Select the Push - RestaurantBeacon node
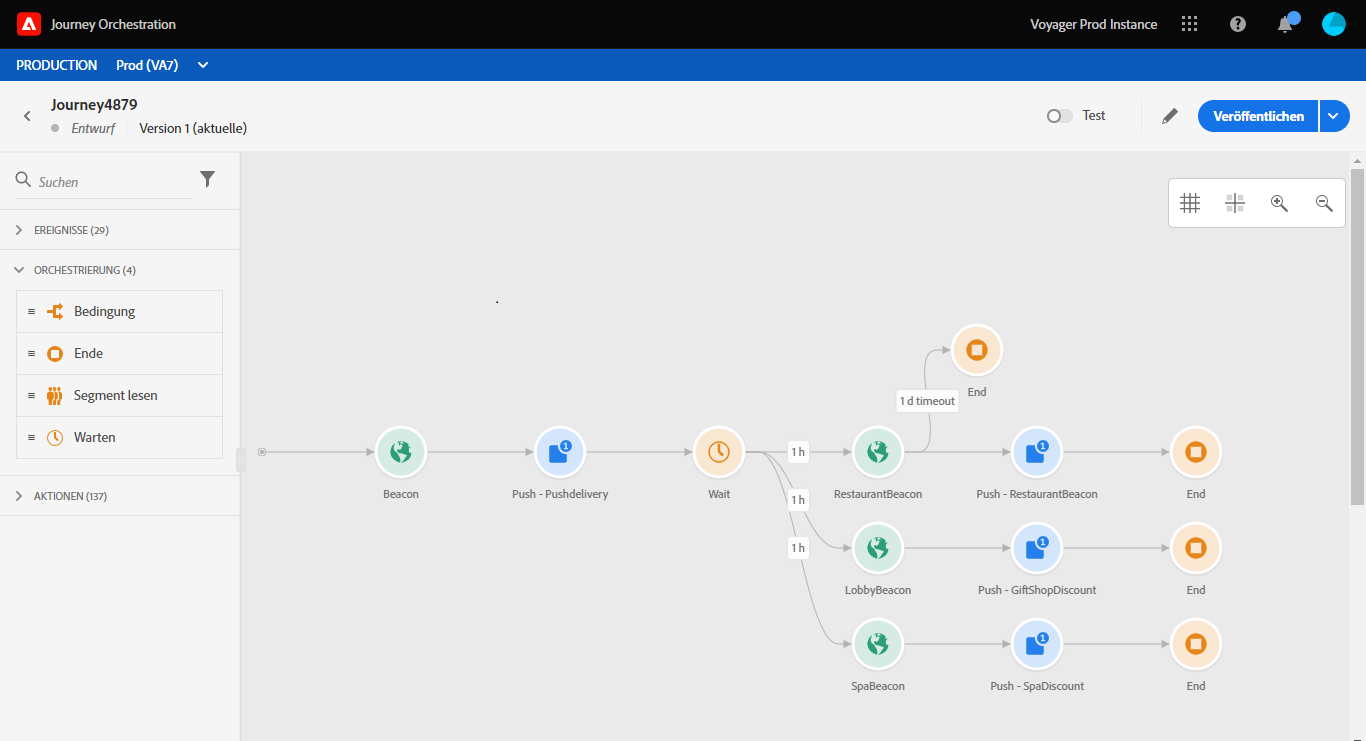This screenshot has width=1366, height=741. pos(1037,452)
